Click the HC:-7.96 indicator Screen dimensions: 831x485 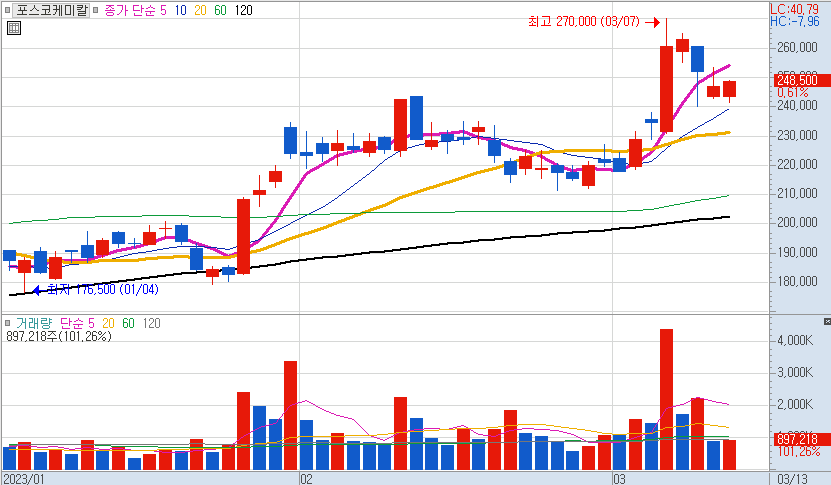point(794,21)
